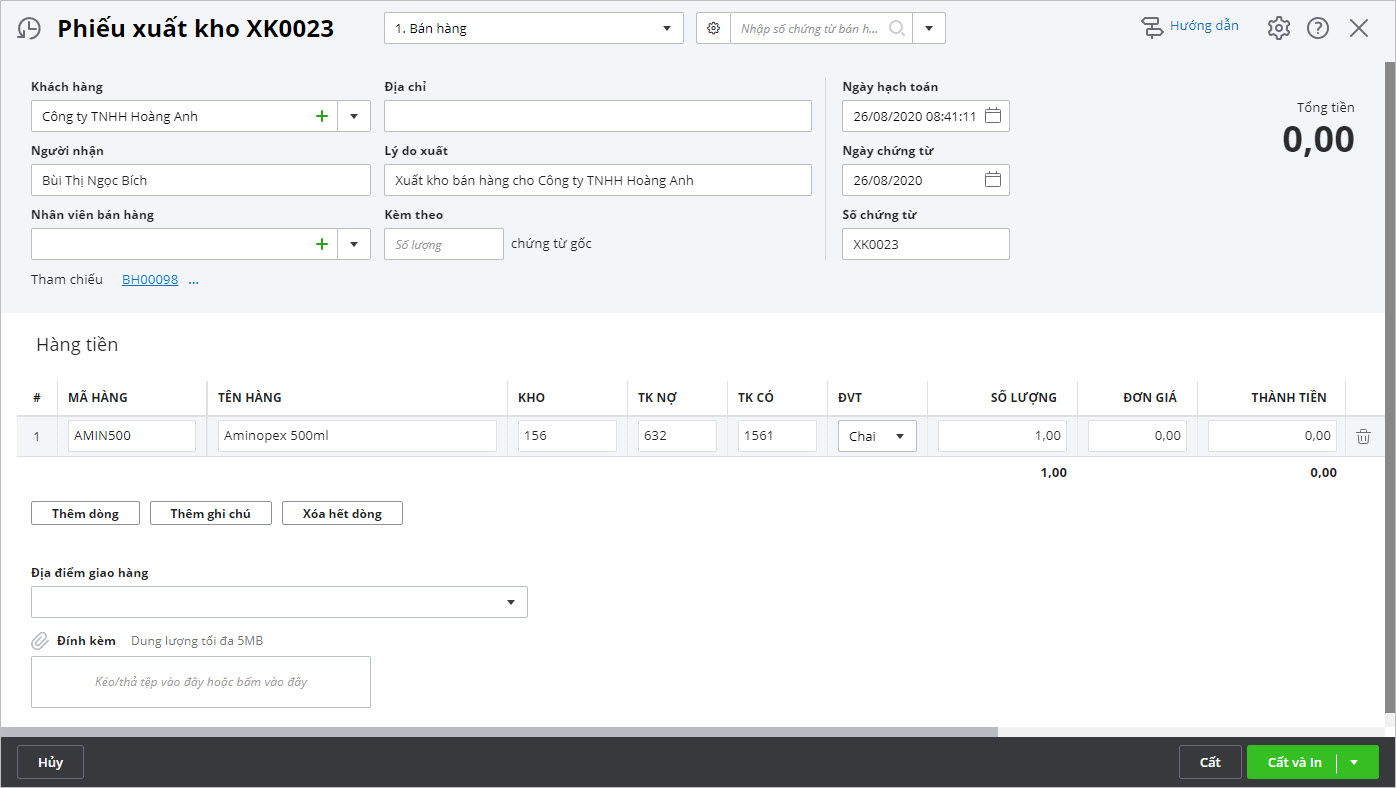Open calendar for Ngày chứng từ

click(x=992, y=180)
